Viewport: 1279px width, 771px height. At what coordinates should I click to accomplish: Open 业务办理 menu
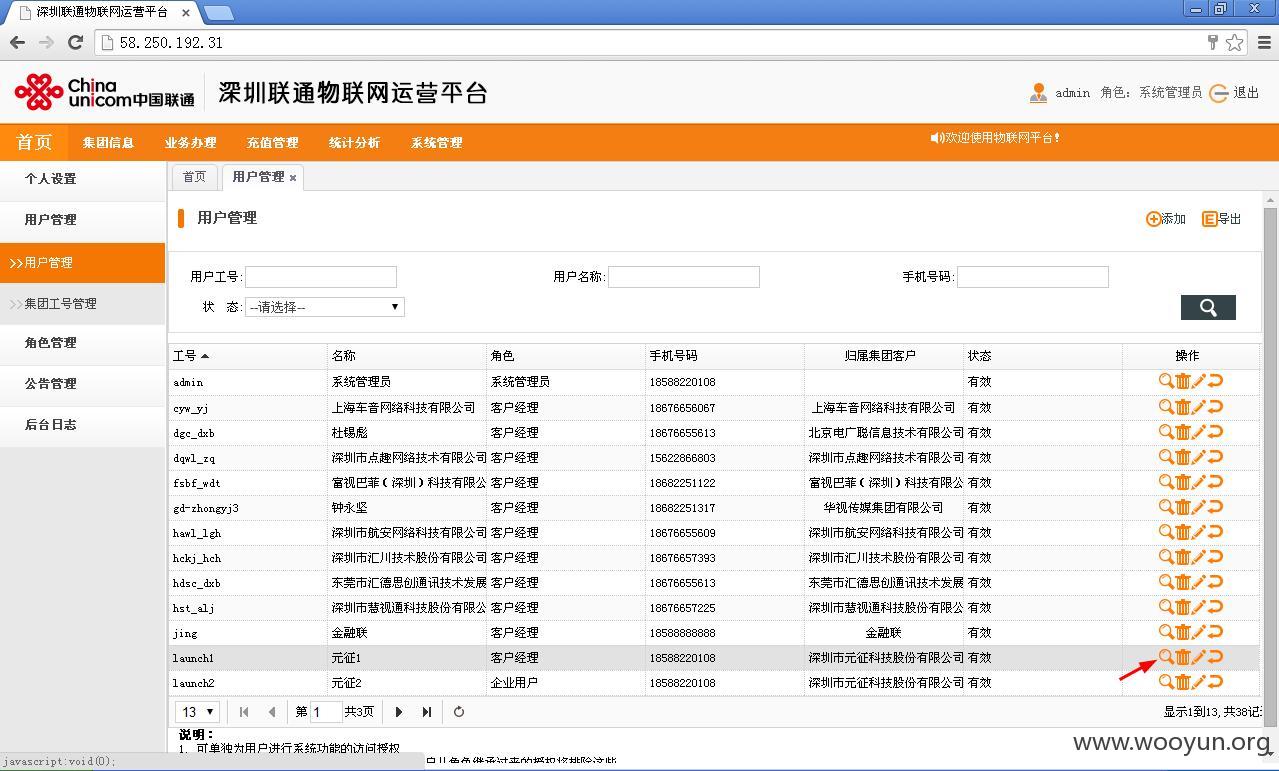coord(190,142)
